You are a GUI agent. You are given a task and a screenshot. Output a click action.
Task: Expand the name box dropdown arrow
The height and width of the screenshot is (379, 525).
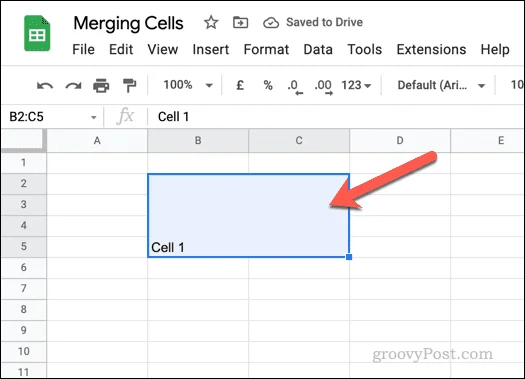click(93, 117)
